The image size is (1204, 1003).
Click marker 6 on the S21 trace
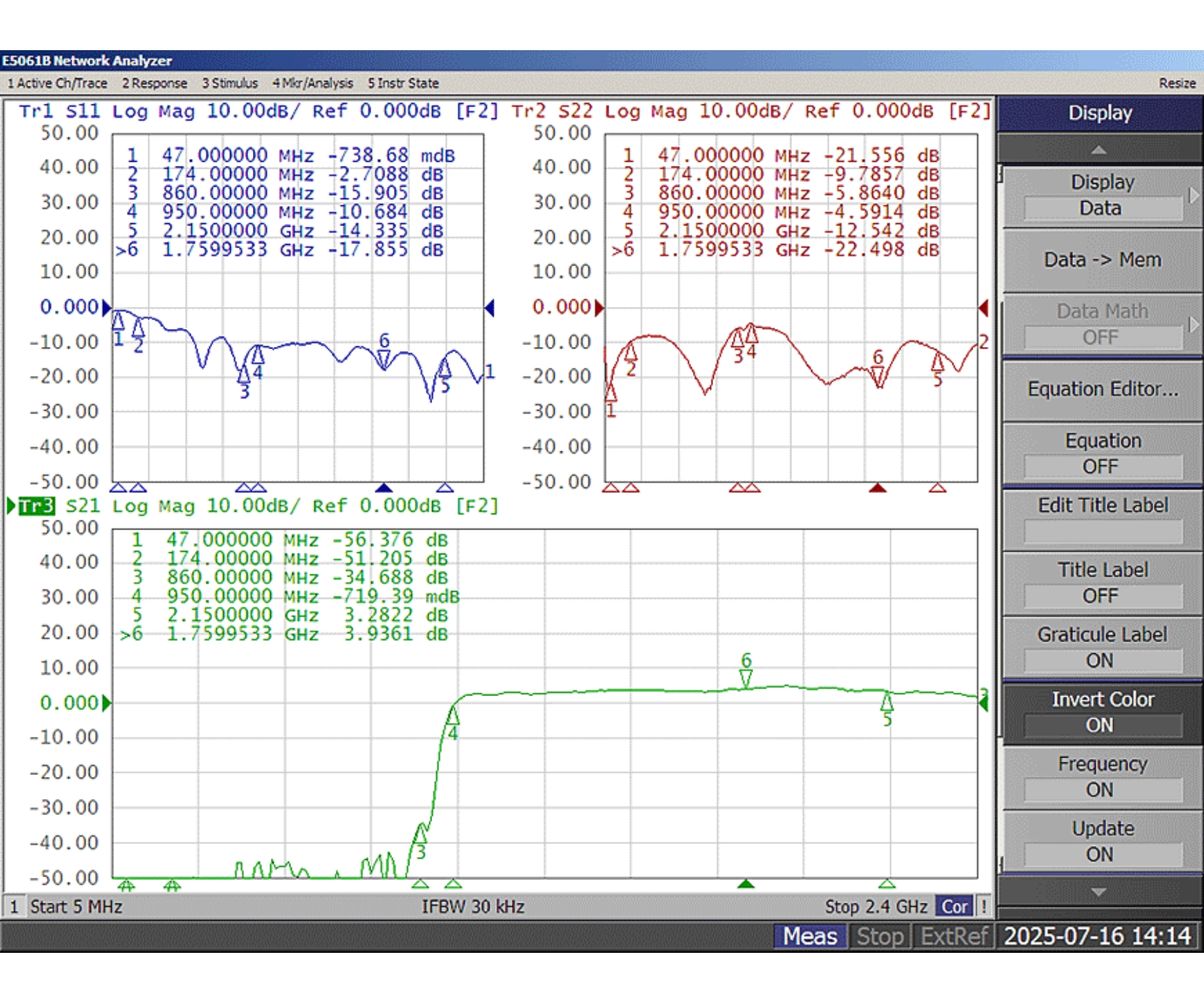click(746, 679)
